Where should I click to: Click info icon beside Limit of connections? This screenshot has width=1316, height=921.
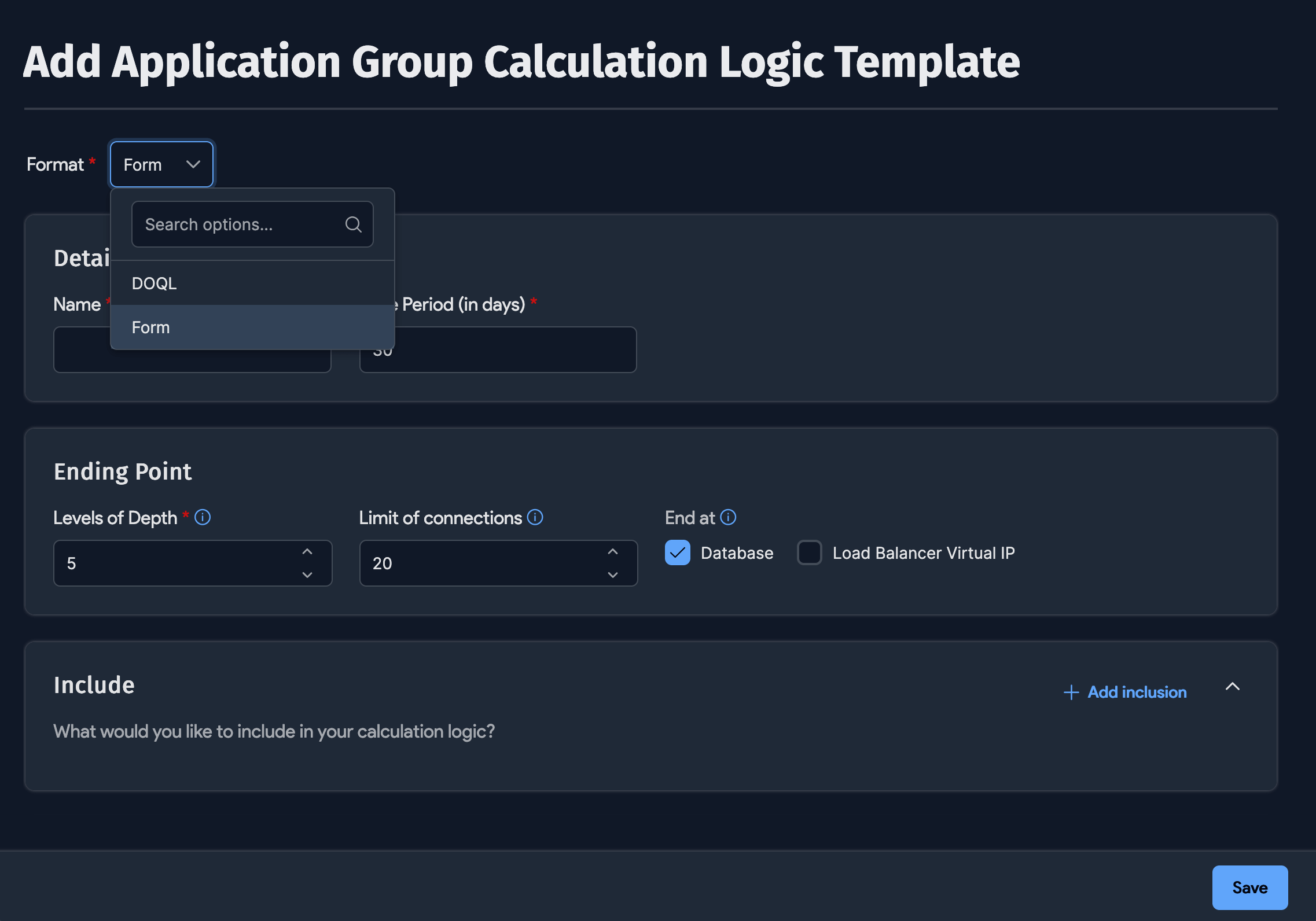coord(535,517)
